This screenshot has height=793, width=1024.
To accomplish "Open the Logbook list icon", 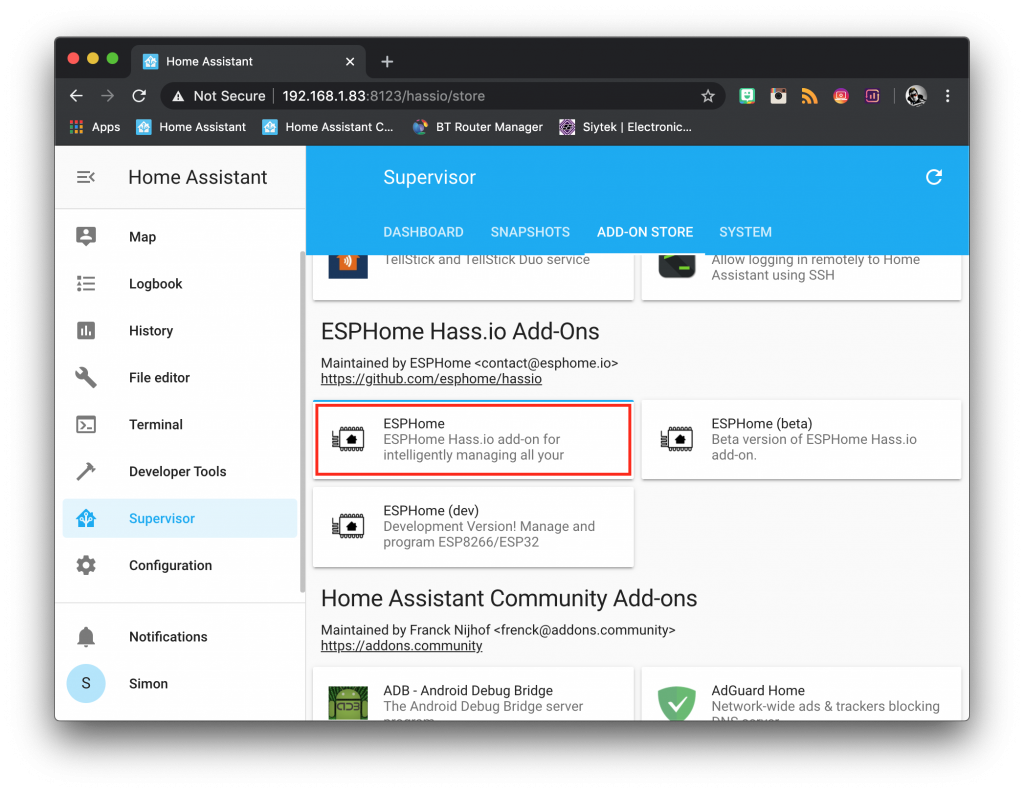I will pyautogui.click(x=86, y=283).
